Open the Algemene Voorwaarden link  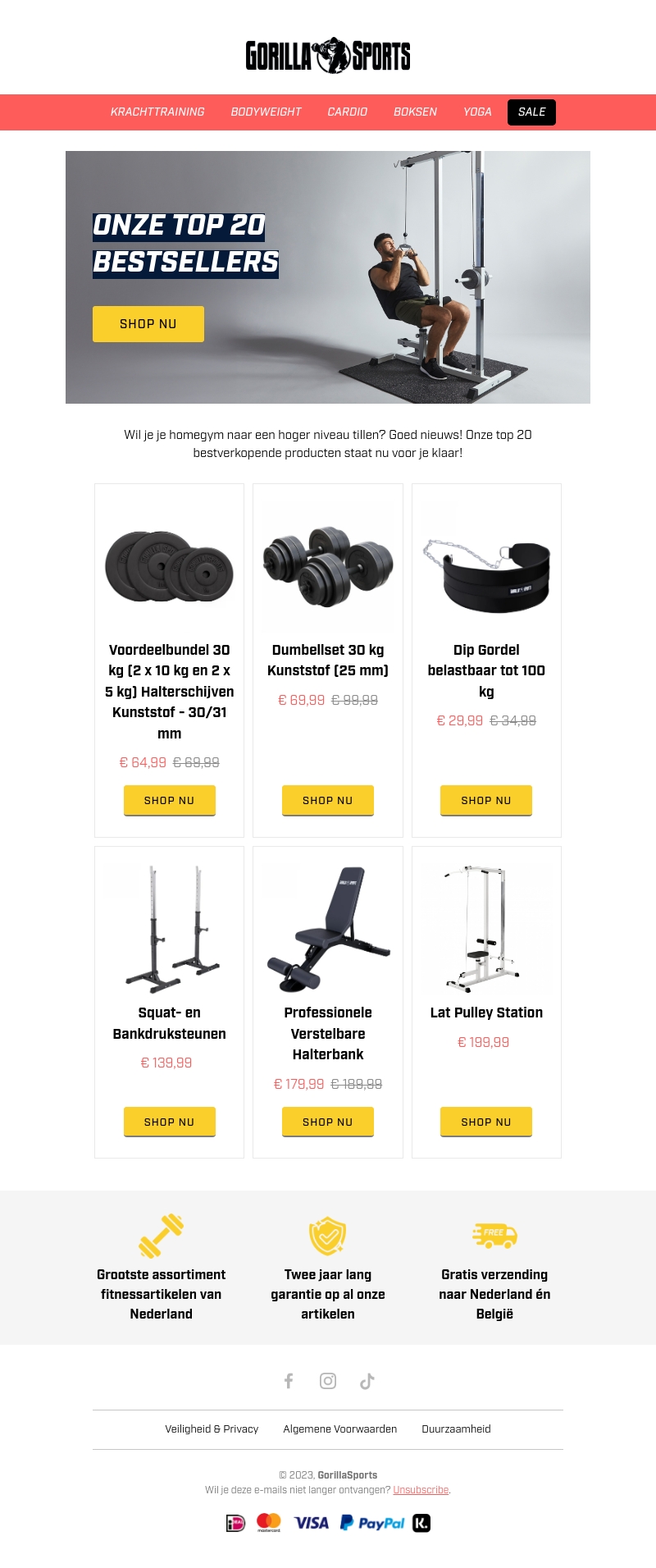coord(340,1429)
